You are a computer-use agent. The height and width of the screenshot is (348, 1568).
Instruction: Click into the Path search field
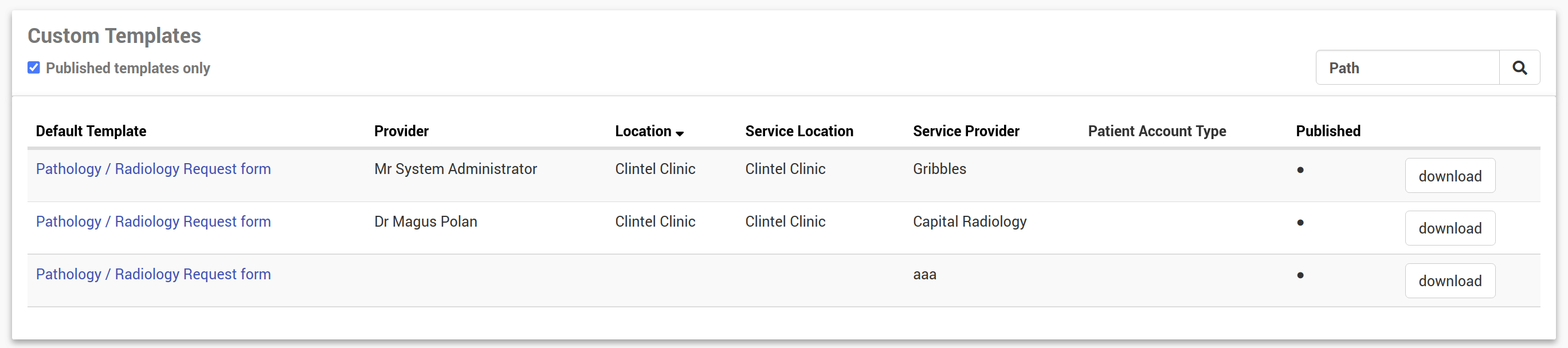click(1408, 68)
